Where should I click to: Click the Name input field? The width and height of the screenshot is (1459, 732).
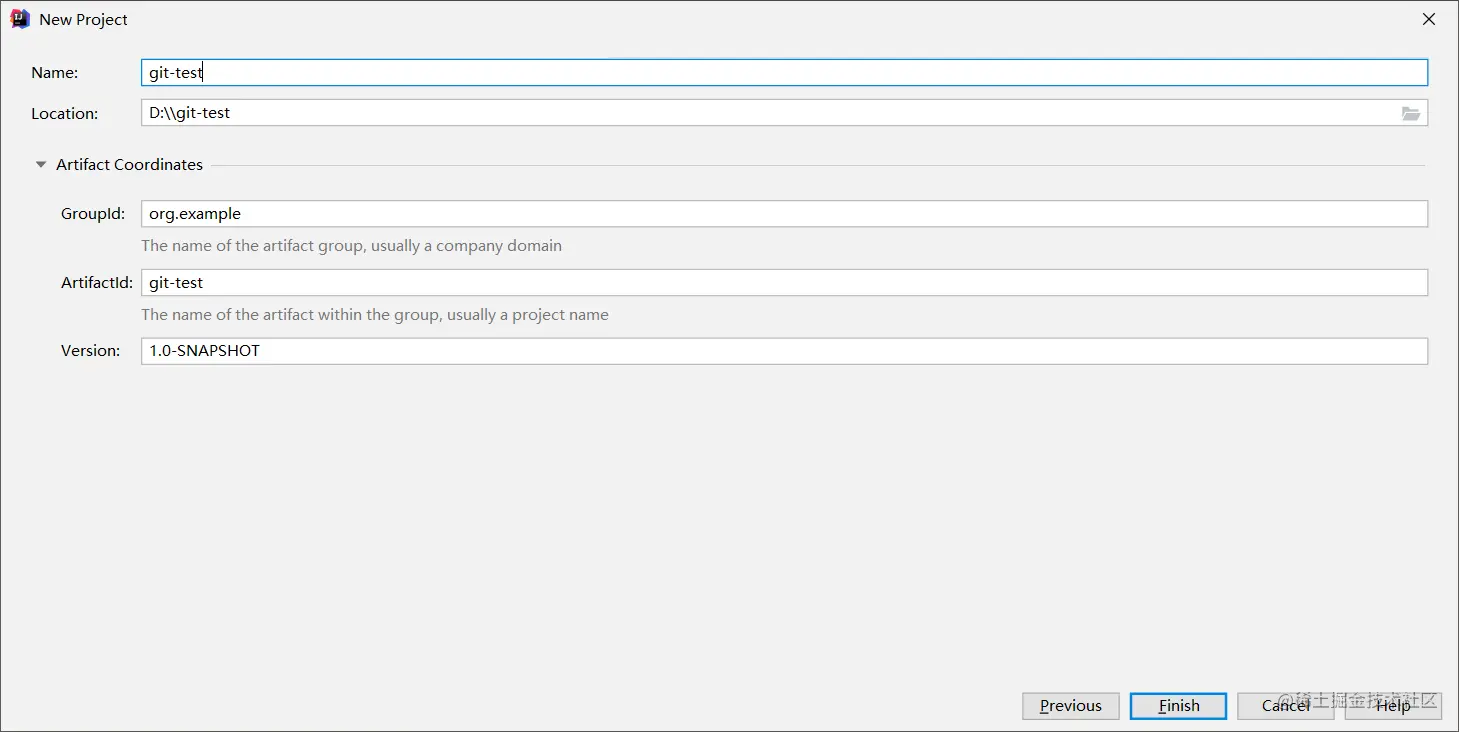click(x=784, y=72)
